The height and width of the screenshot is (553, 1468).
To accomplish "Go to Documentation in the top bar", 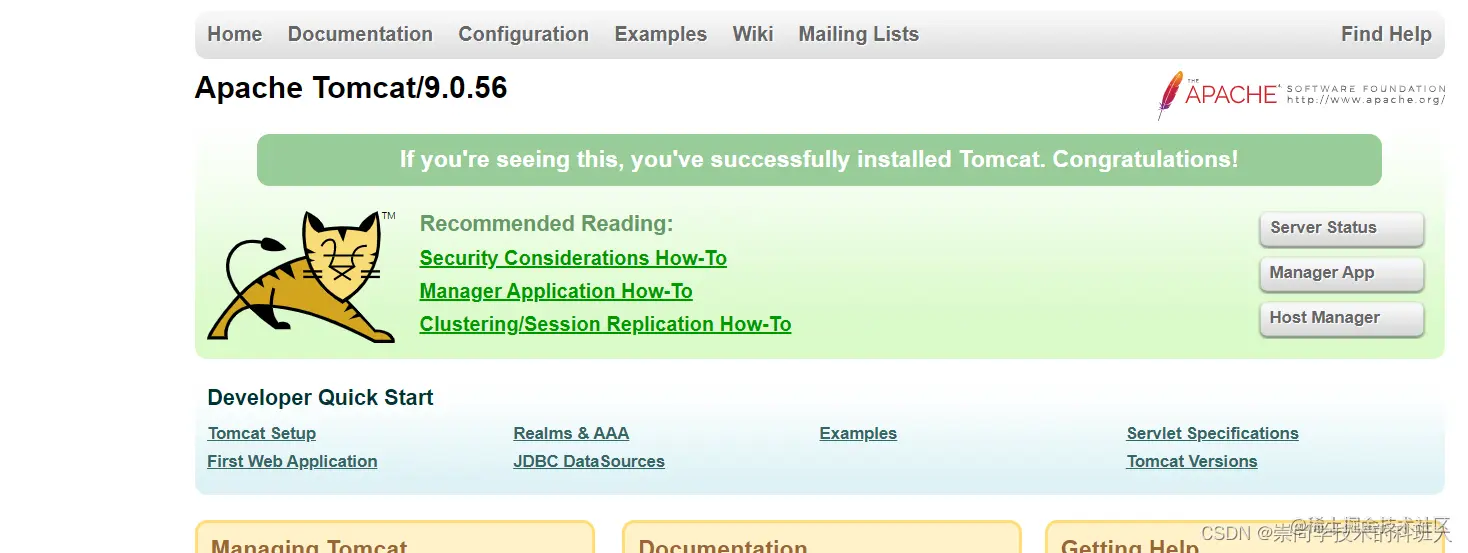I will pyautogui.click(x=360, y=34).
